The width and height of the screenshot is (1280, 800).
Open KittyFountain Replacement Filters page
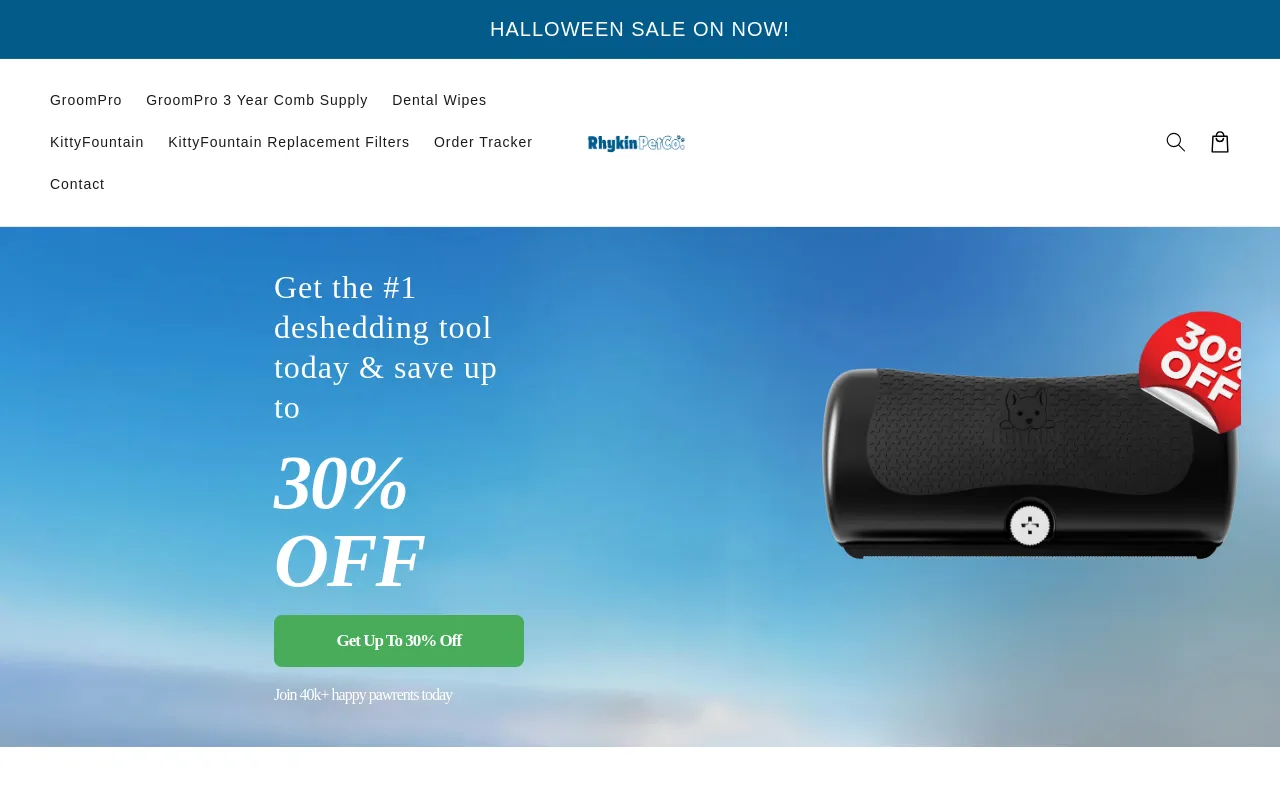(x=289, y=142)
